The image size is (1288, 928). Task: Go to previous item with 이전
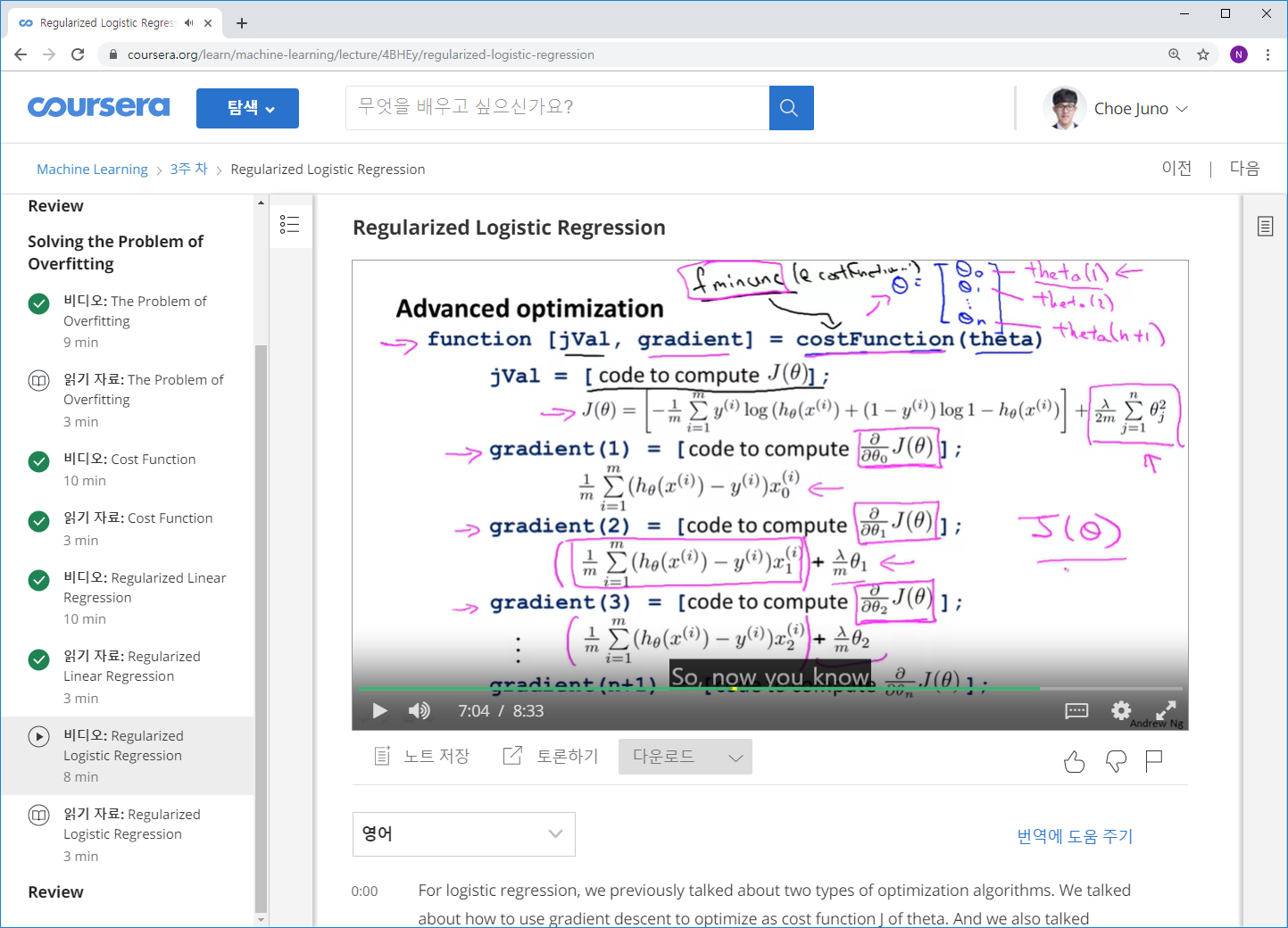(x=1176, y=169)
